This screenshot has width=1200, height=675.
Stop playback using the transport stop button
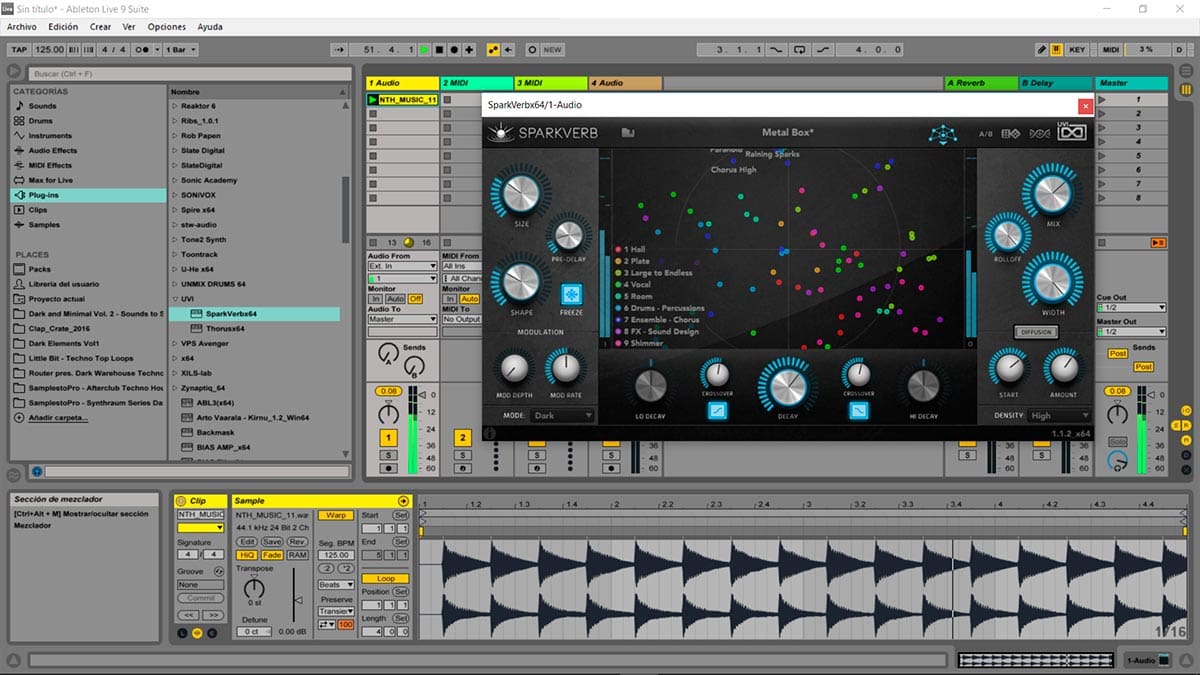(x=440, y=49)
